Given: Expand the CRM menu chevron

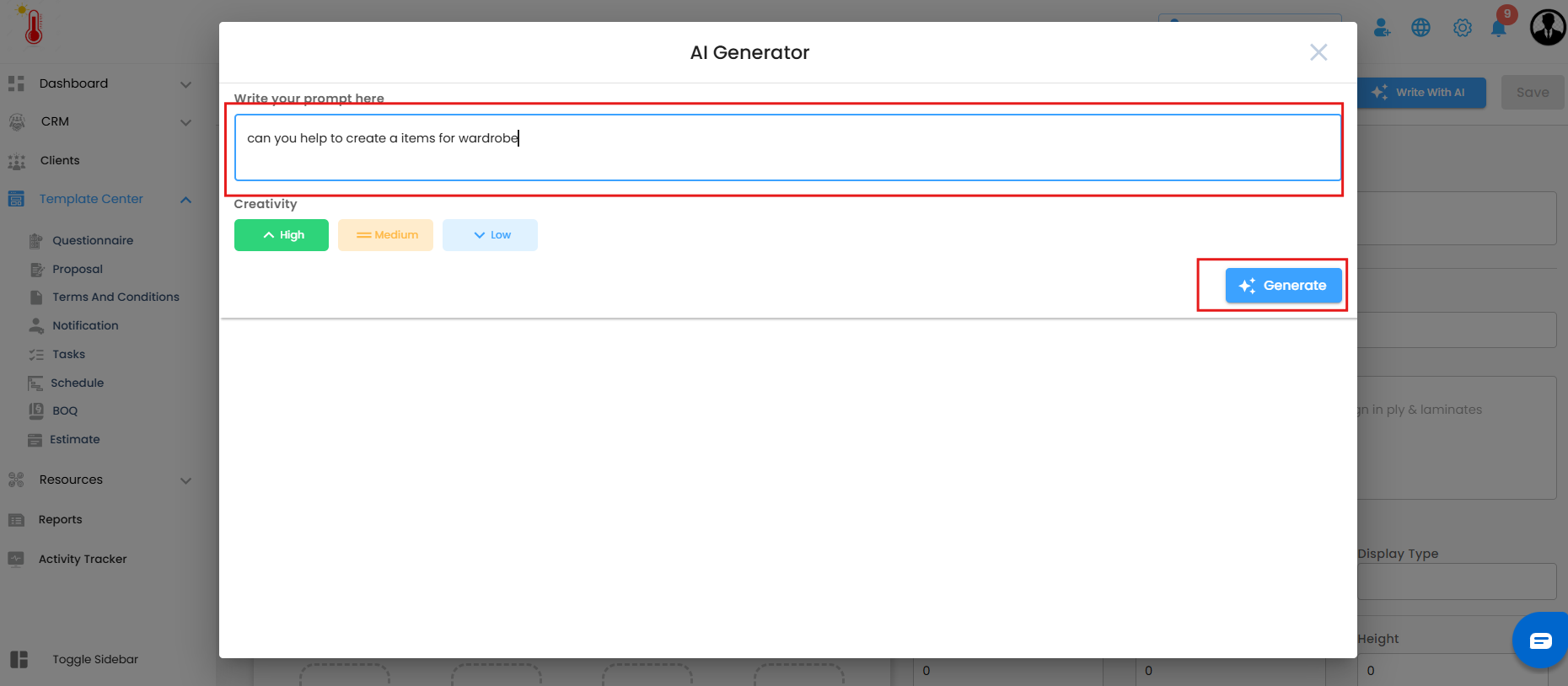Looking at the screenshot, I should tap(186, 122).
